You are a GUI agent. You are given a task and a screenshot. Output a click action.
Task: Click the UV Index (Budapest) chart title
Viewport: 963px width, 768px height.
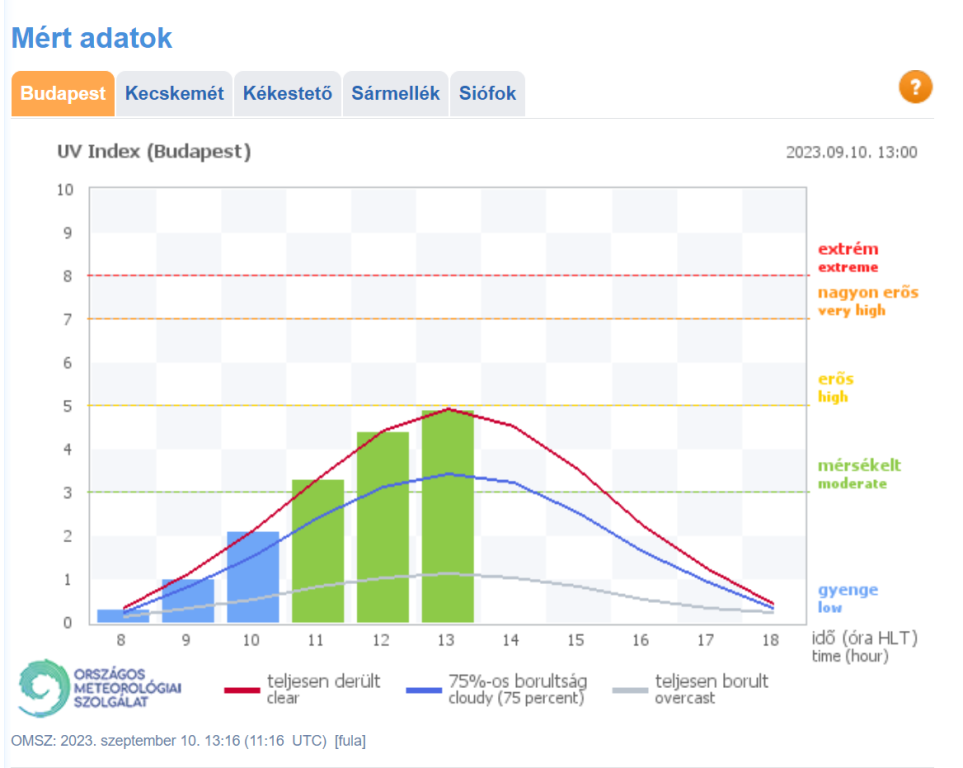[154, 152]
